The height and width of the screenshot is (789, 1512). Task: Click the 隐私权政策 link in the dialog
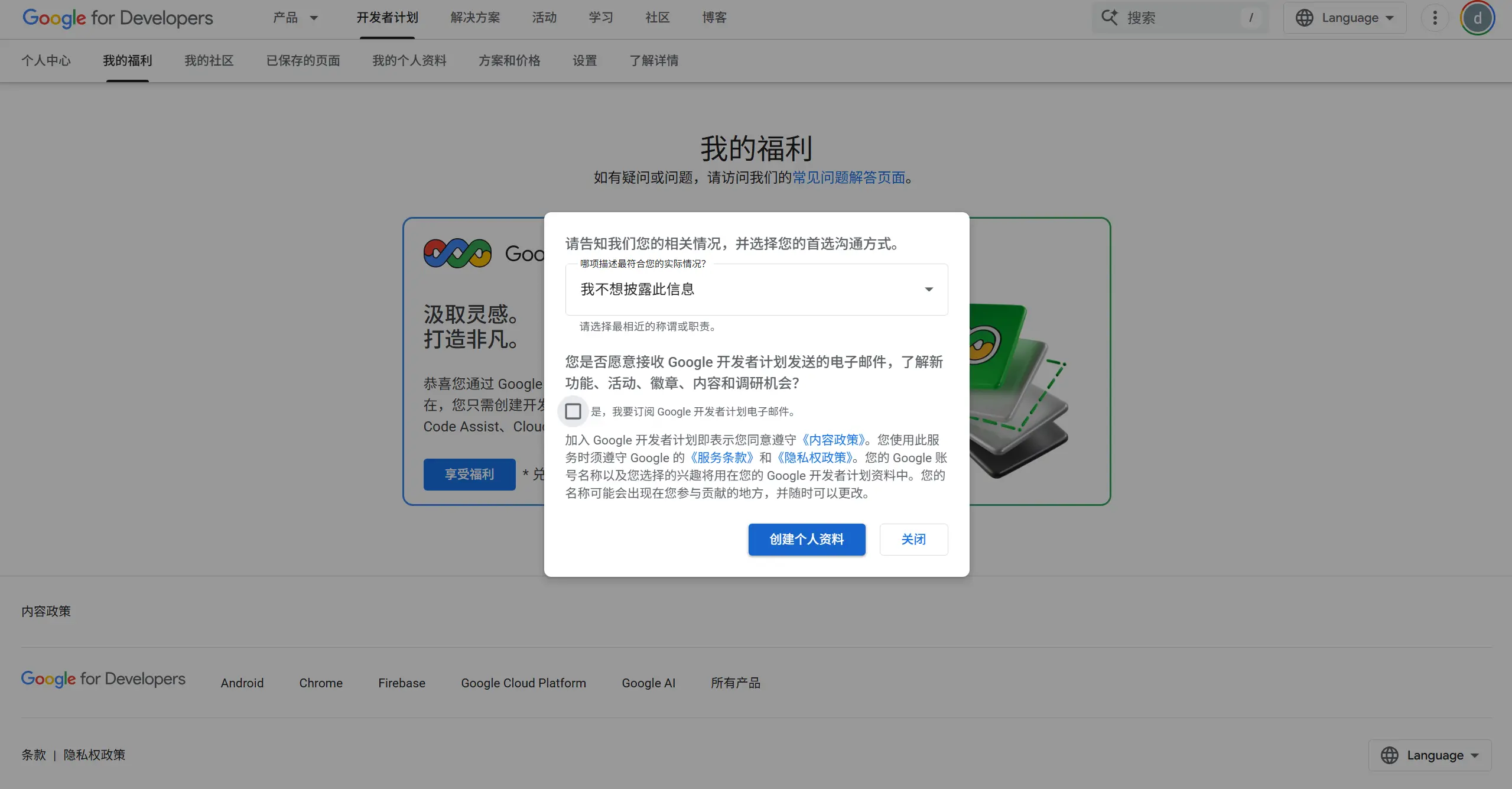[815, 457]
